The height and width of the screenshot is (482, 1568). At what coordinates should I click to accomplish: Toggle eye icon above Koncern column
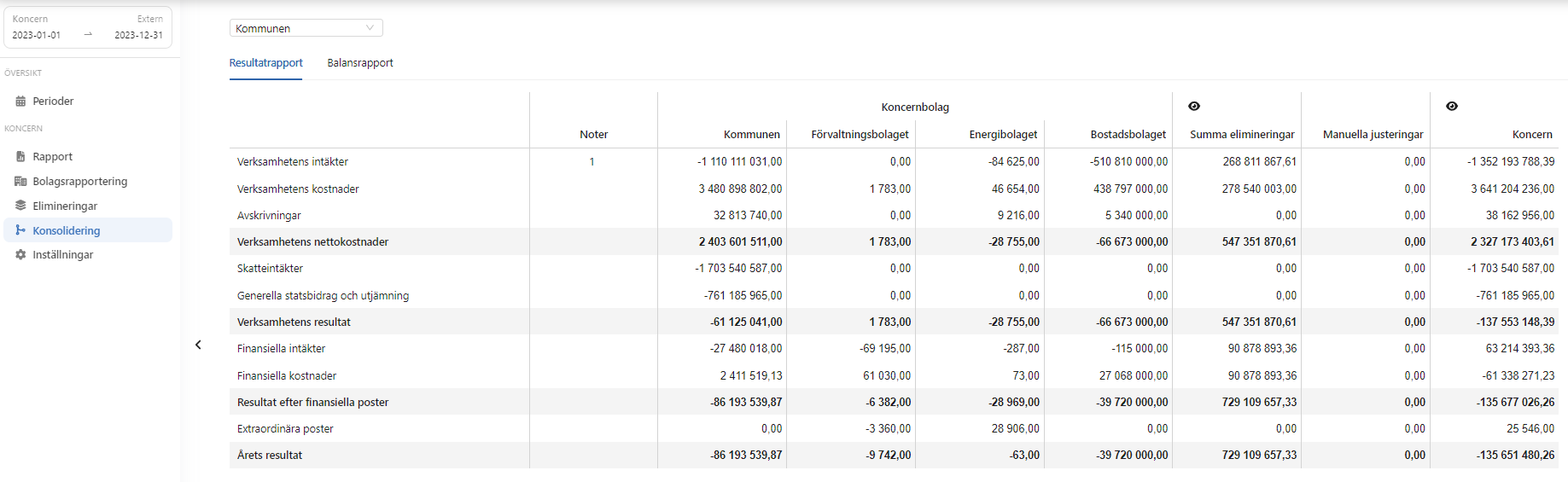click(1452, 107)
